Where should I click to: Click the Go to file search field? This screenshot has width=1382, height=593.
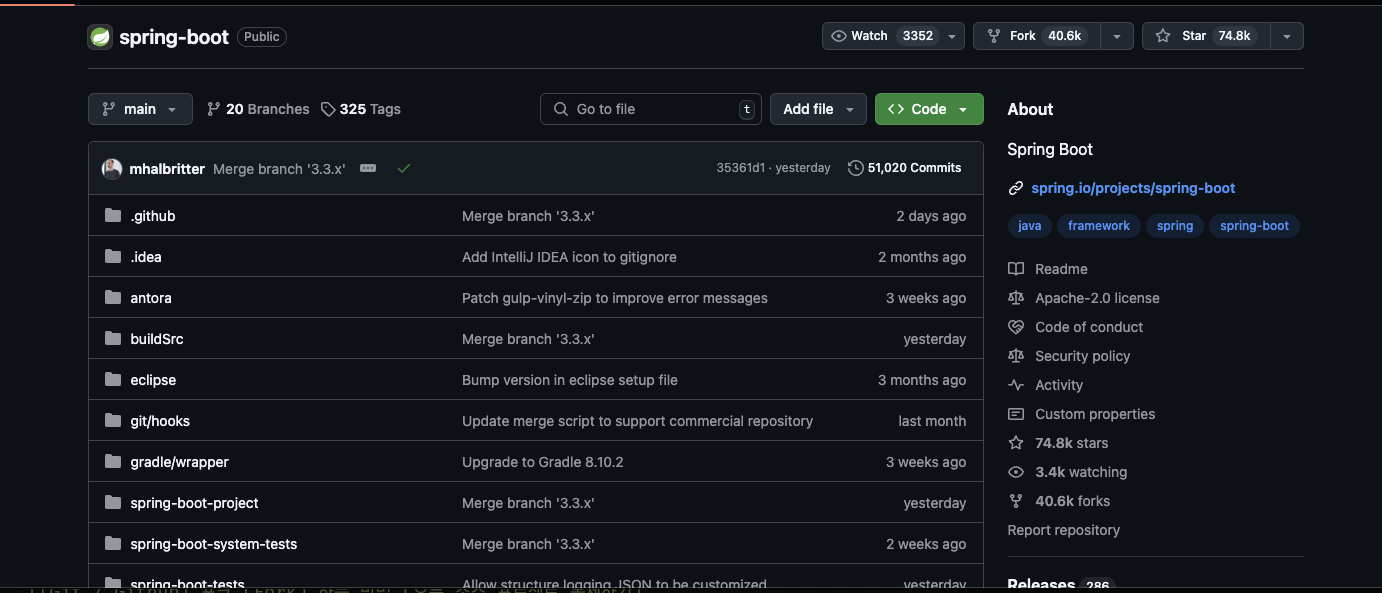coord(651,109)
